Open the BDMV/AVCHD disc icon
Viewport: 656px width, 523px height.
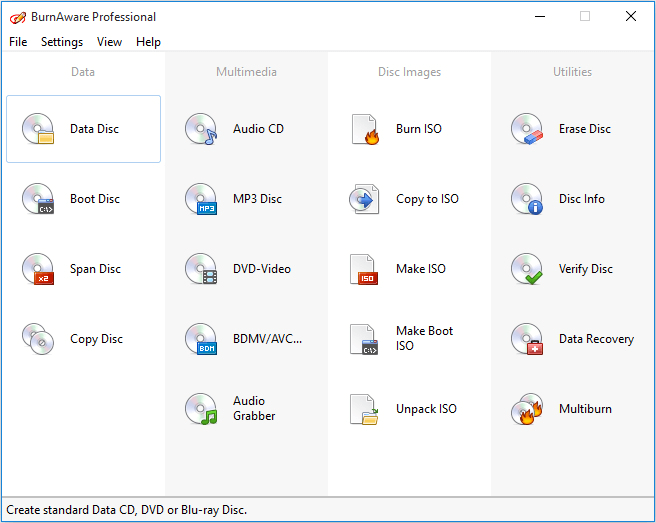(x=201, y=339)
